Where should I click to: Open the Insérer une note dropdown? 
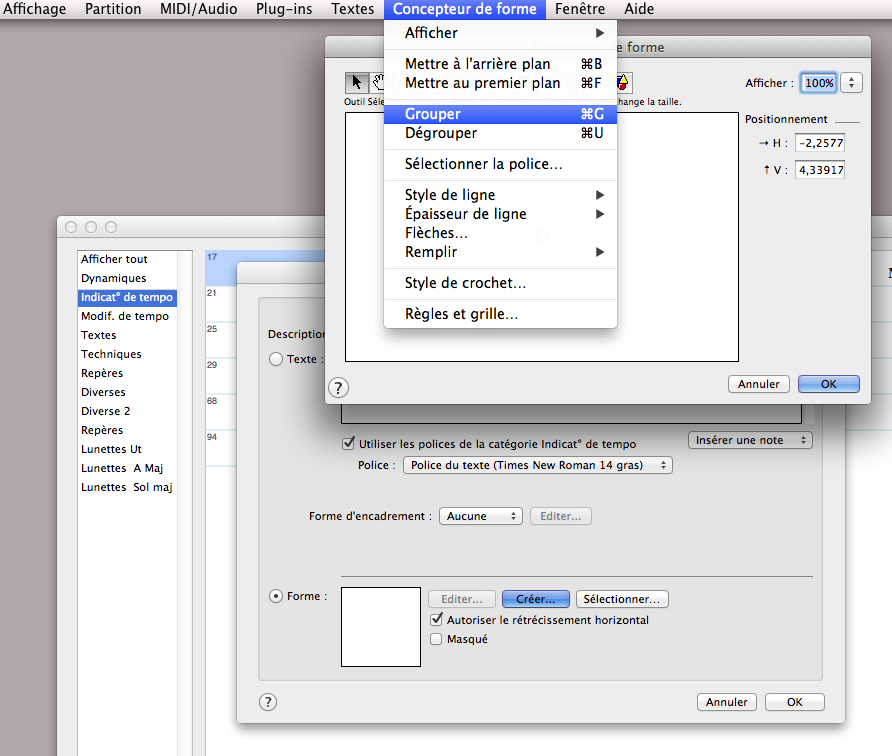click(x=750, y=440)
